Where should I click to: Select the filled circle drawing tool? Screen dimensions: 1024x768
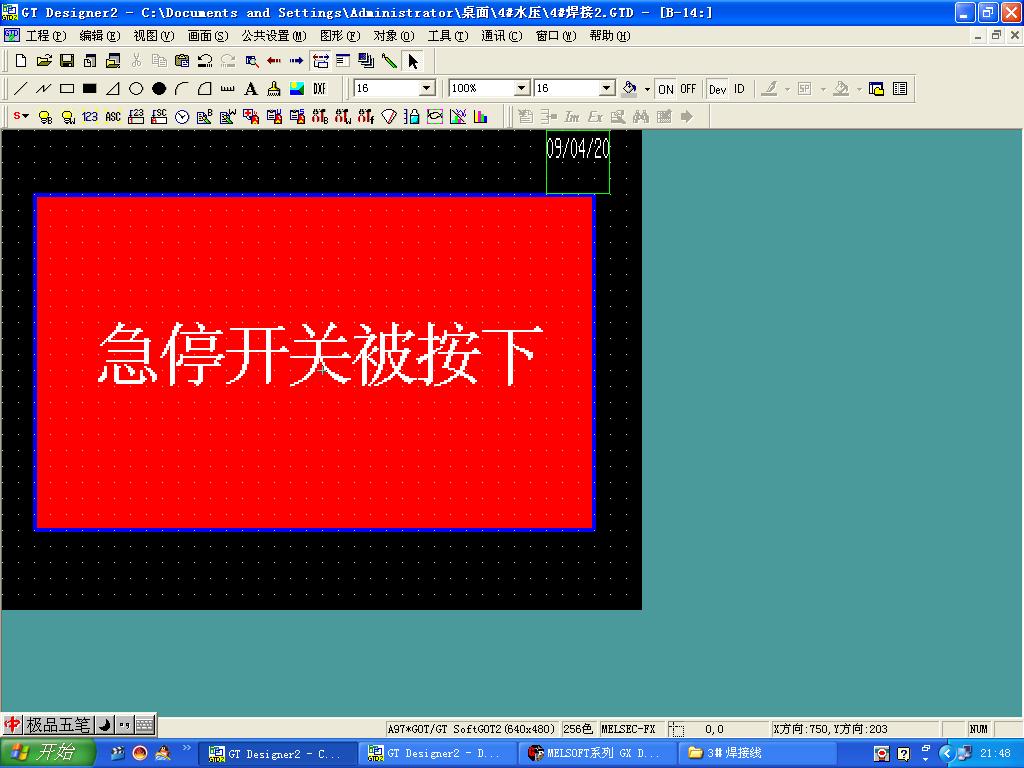click(x=159, y=89)
